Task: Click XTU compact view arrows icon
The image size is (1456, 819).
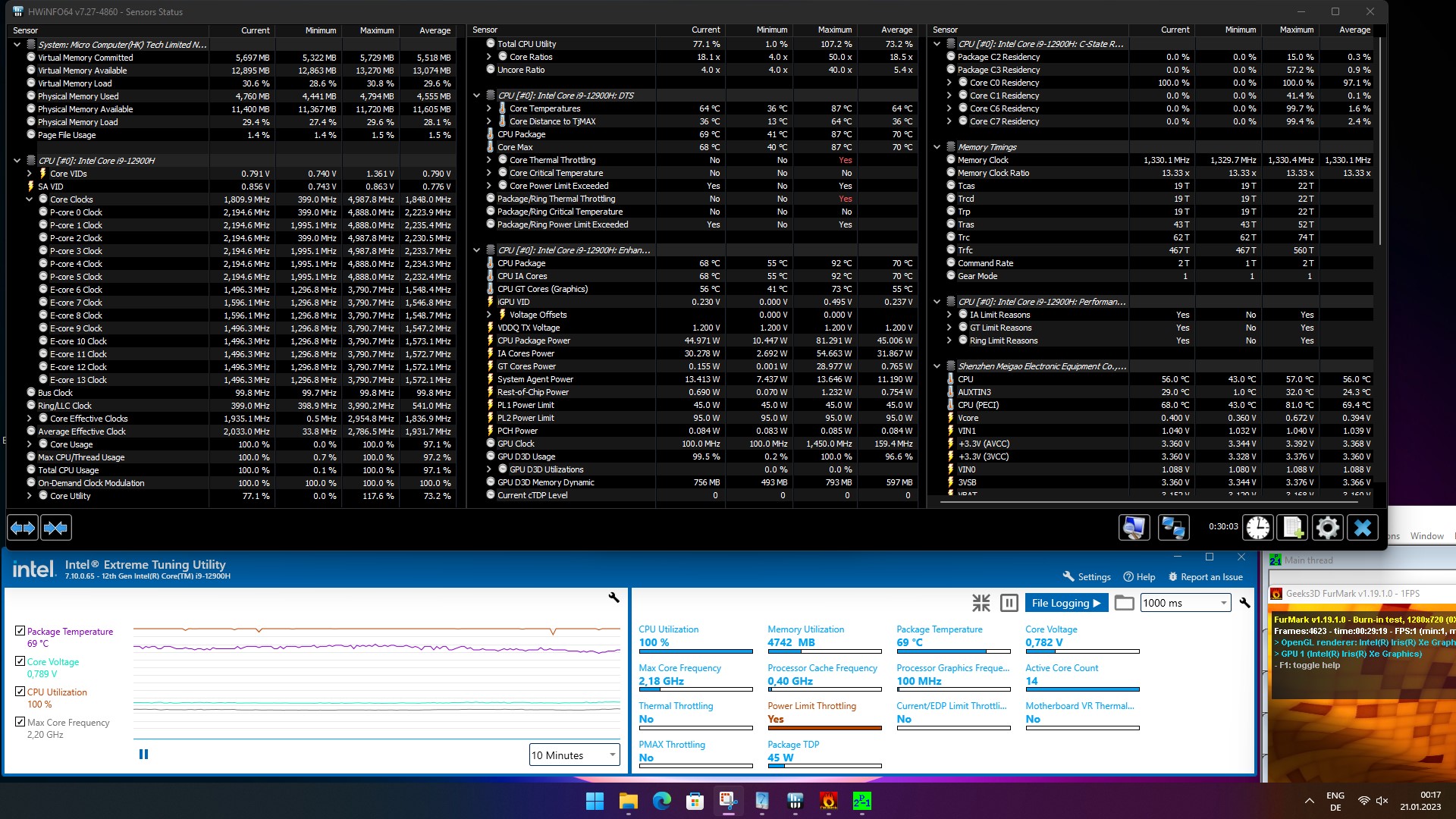Action: click(x=981, y=603)
